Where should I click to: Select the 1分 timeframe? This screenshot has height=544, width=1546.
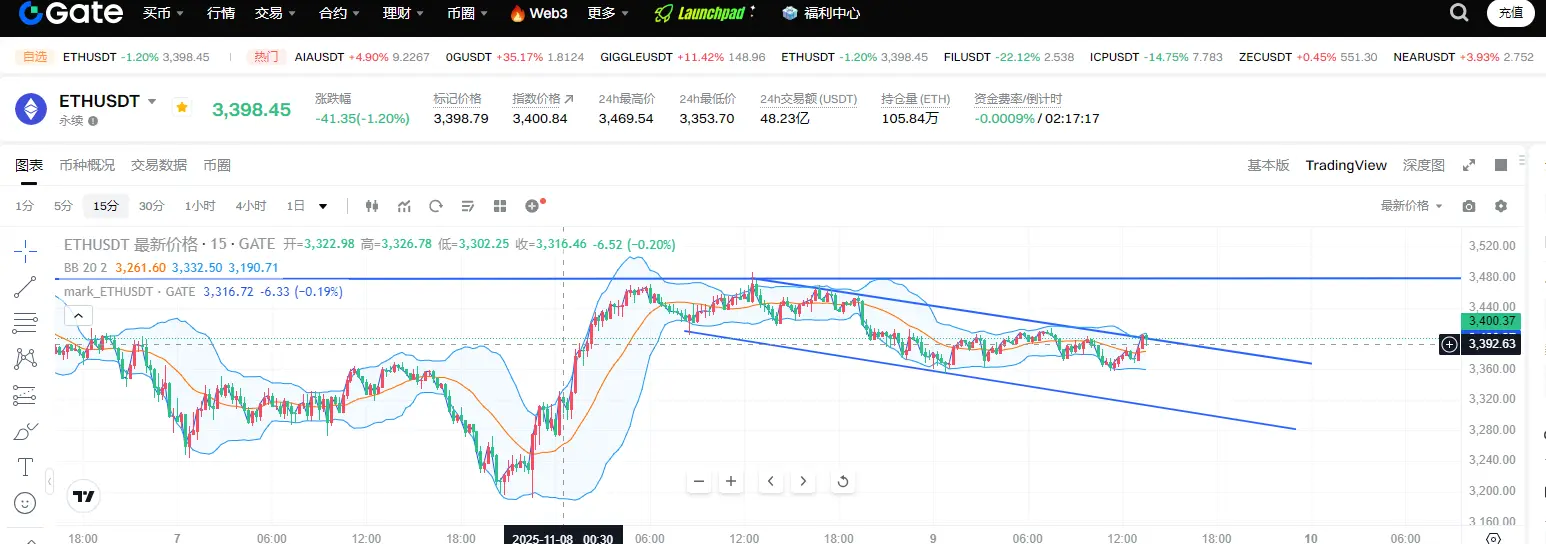pyautogui.click(x=25, y=206)
